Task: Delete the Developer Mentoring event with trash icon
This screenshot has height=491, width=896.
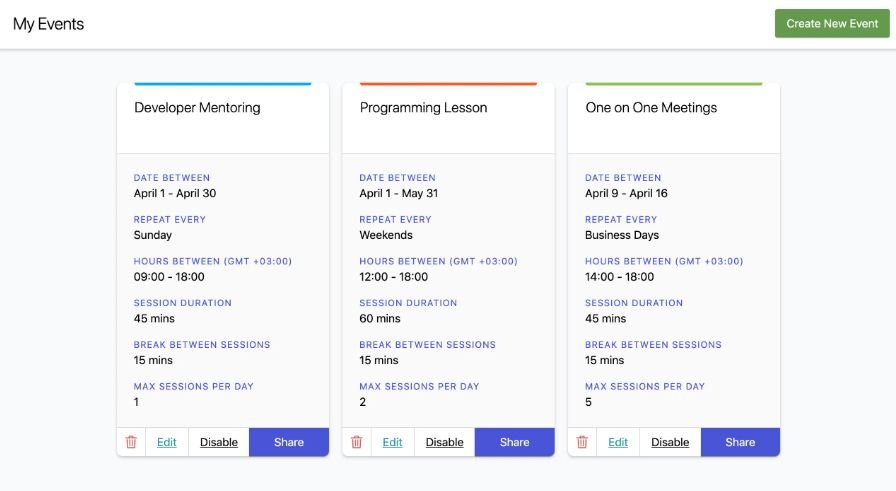Action: pyautogui.click(x=131, y=442)
